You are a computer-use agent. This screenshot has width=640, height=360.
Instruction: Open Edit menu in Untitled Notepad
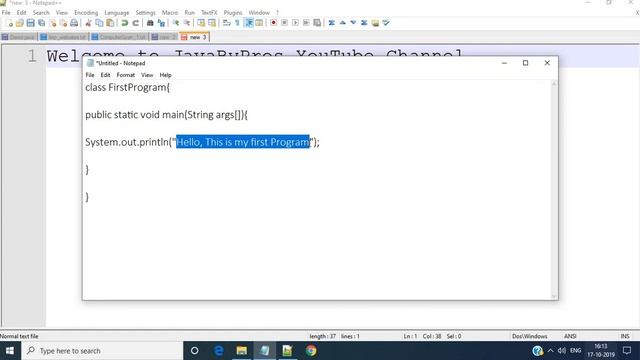pos(105,75)
